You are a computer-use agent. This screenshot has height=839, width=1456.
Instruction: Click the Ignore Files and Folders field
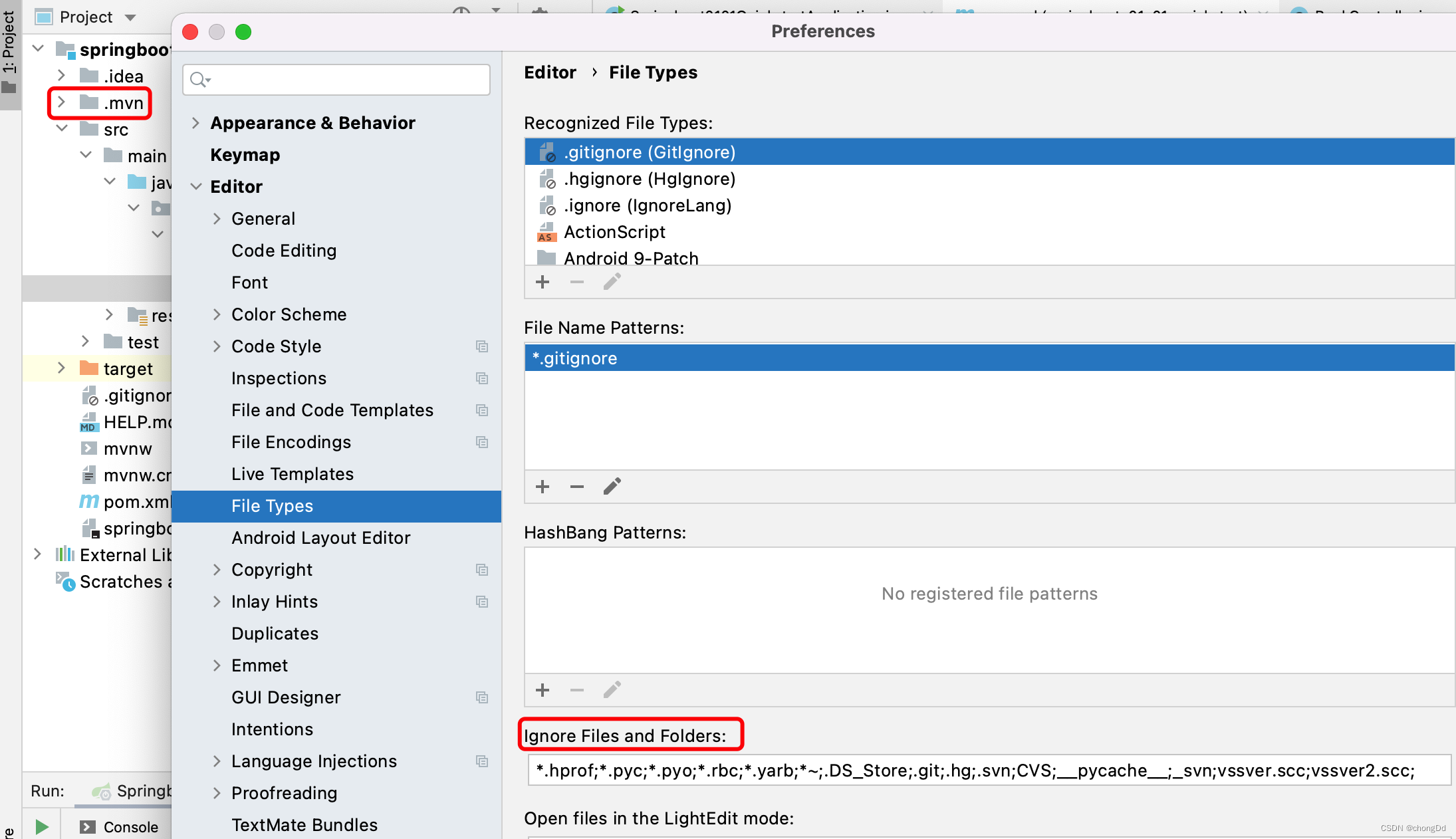tap(989, 771)
